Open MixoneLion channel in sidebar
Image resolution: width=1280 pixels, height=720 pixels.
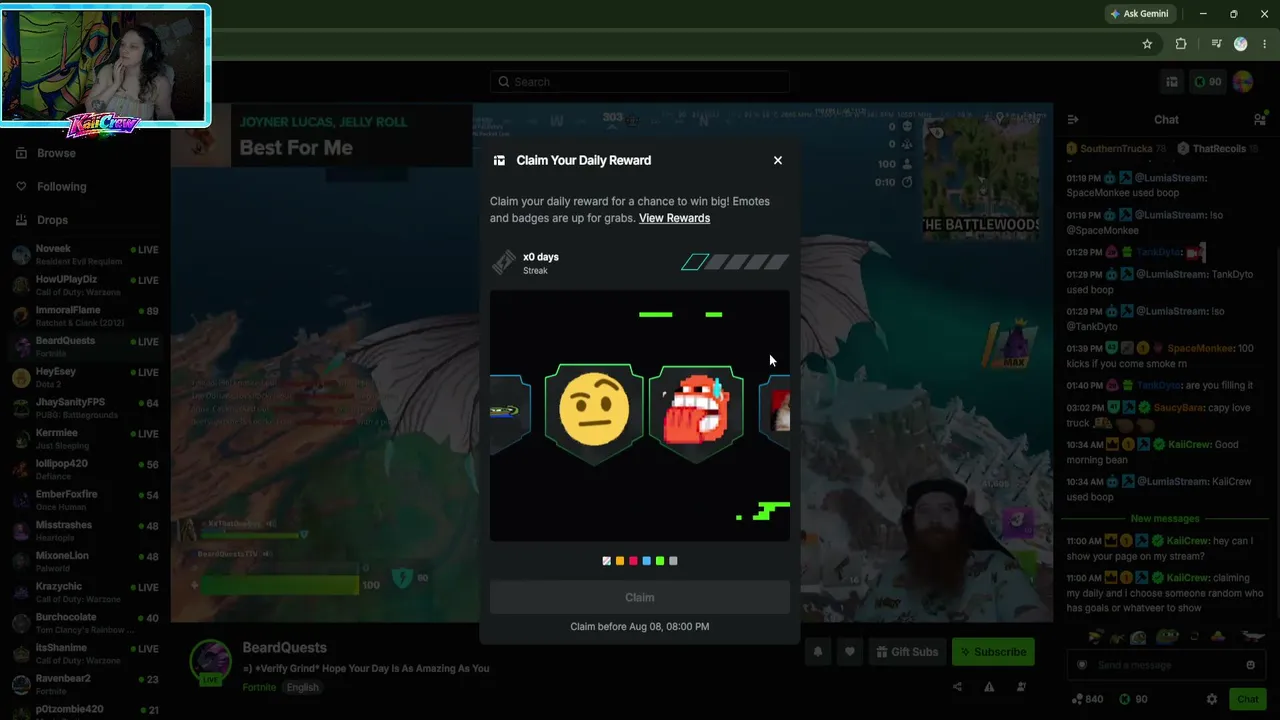coord(84,562)
